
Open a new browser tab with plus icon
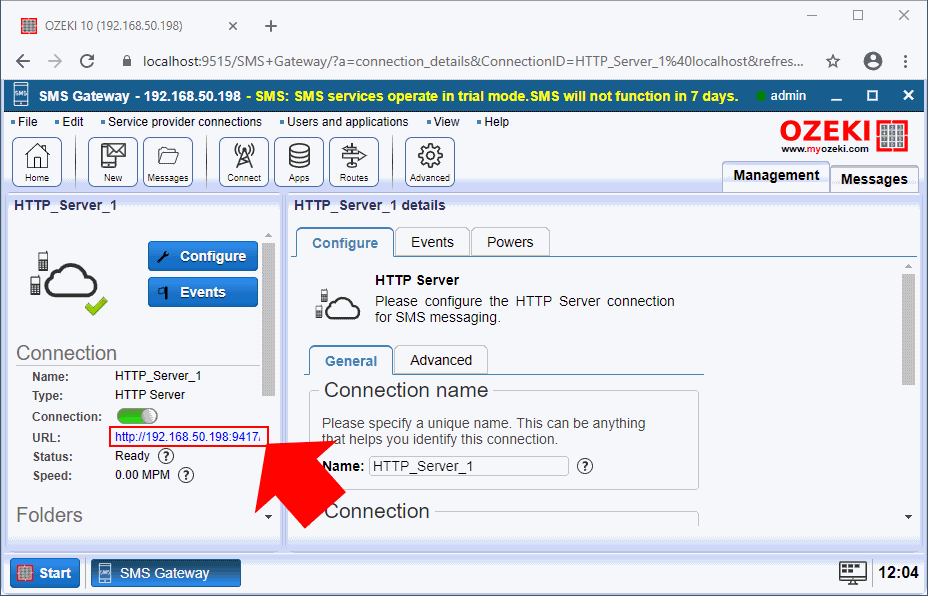[x=270, y=26]
